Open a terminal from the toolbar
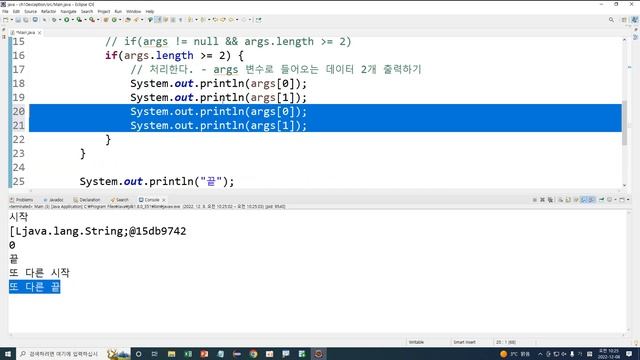Screen dimensions: 640x360 [x=35, y=20]
